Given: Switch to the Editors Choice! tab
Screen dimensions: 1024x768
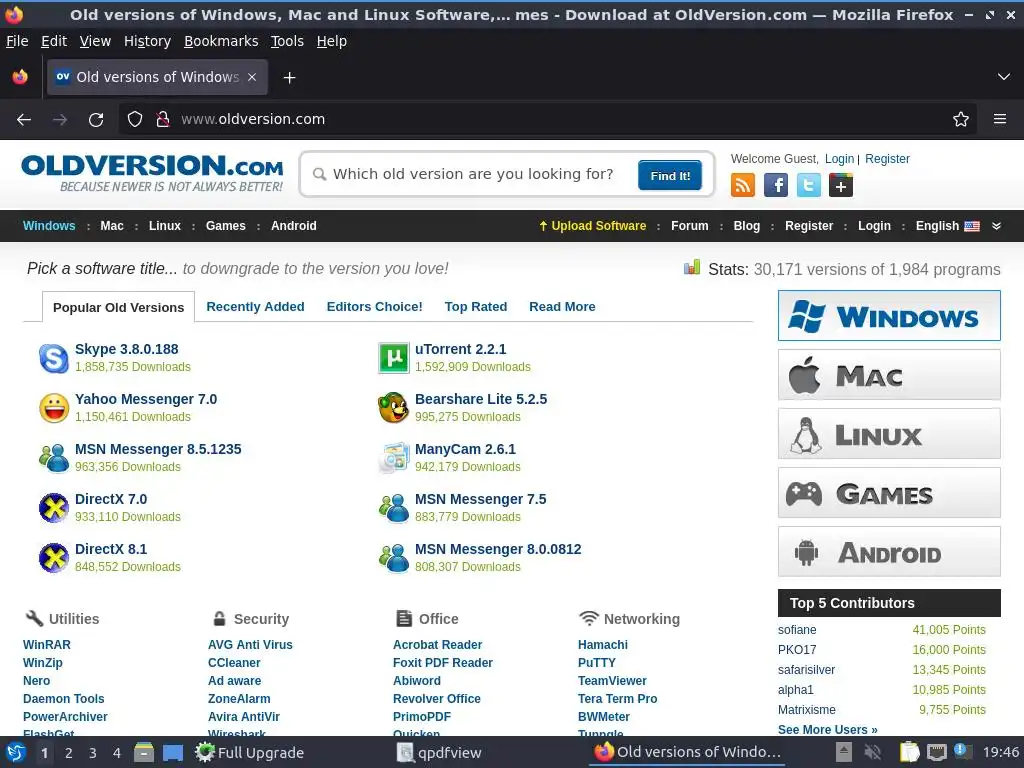Looking at the screenshot, I should click(374, 307).
